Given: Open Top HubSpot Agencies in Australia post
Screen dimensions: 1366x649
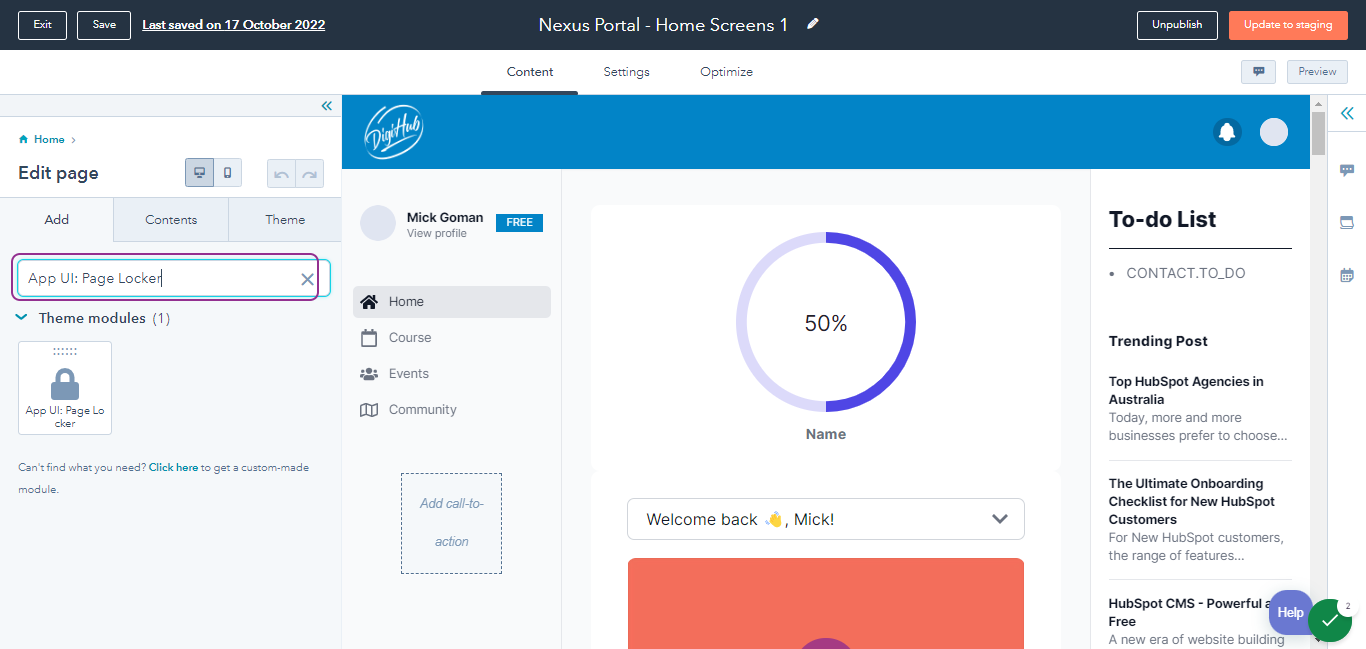Looking at the screenshot, I should (x=1186, y=390).
